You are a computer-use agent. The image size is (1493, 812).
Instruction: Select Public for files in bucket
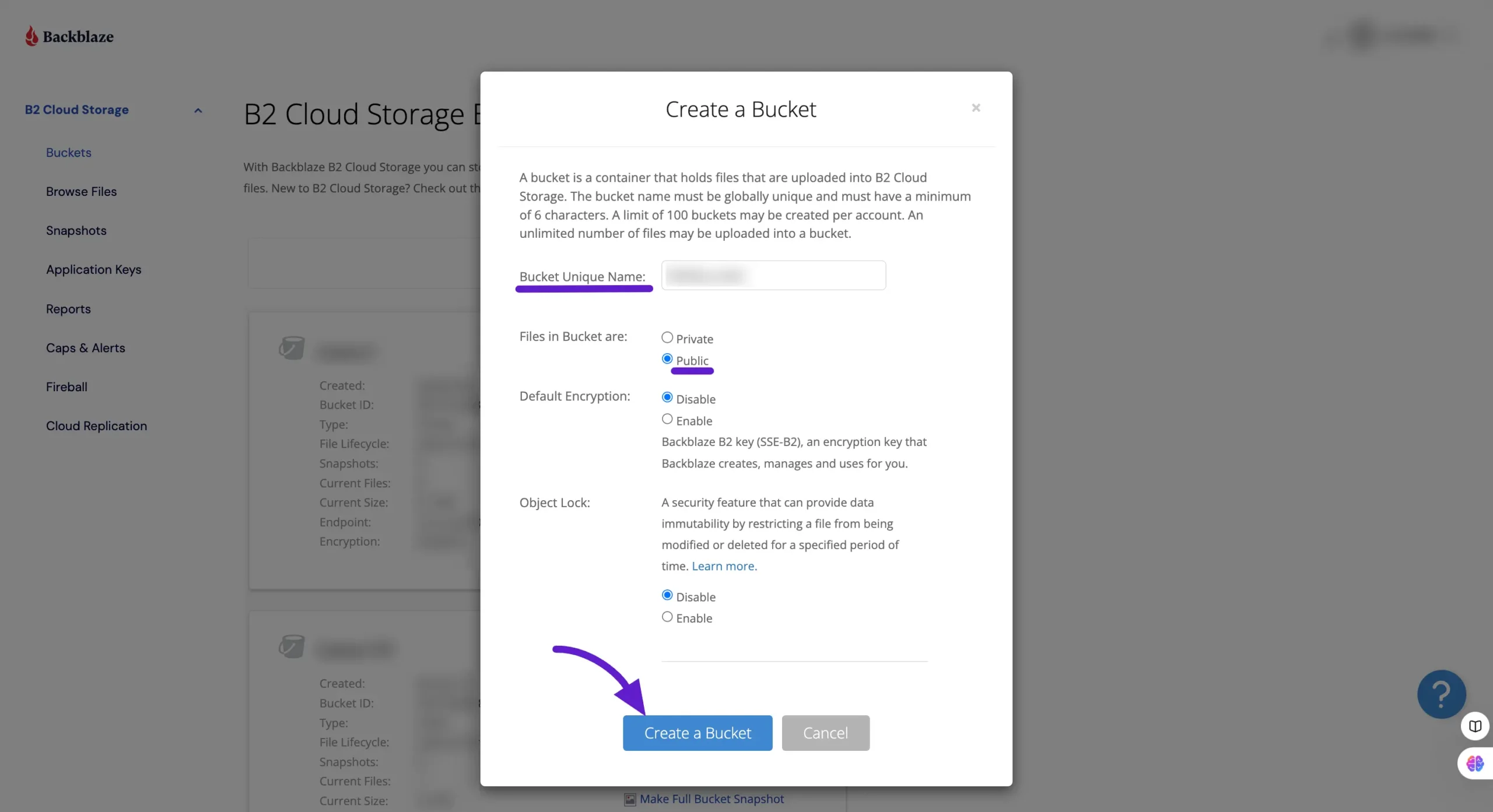667,359
